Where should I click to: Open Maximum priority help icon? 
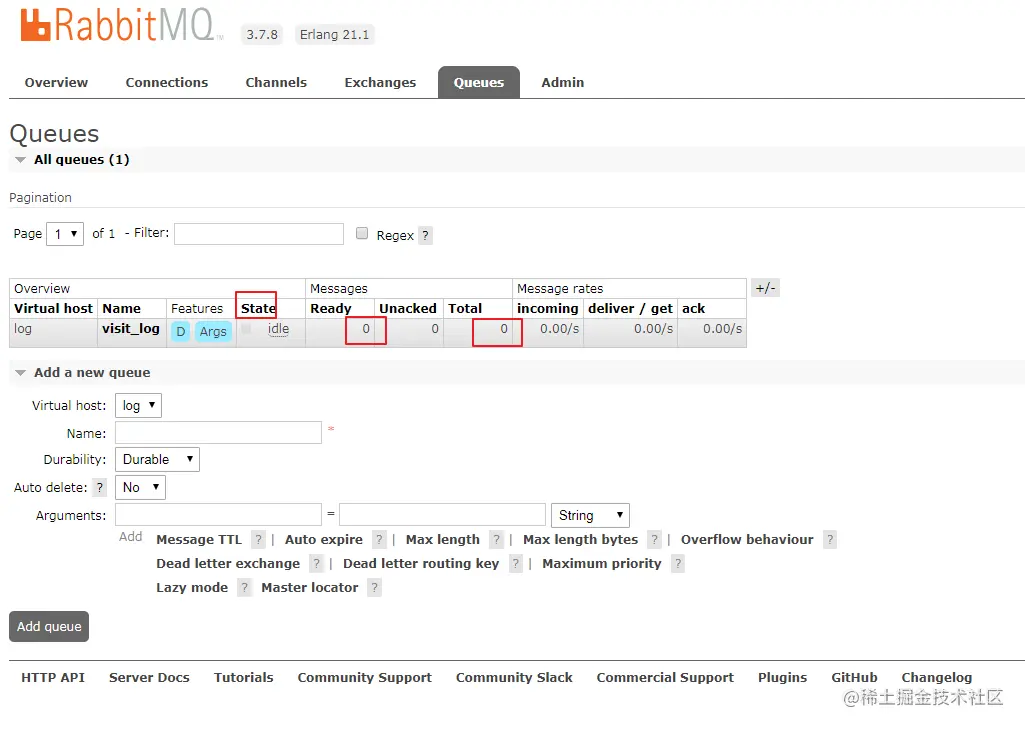click(678, 564)
